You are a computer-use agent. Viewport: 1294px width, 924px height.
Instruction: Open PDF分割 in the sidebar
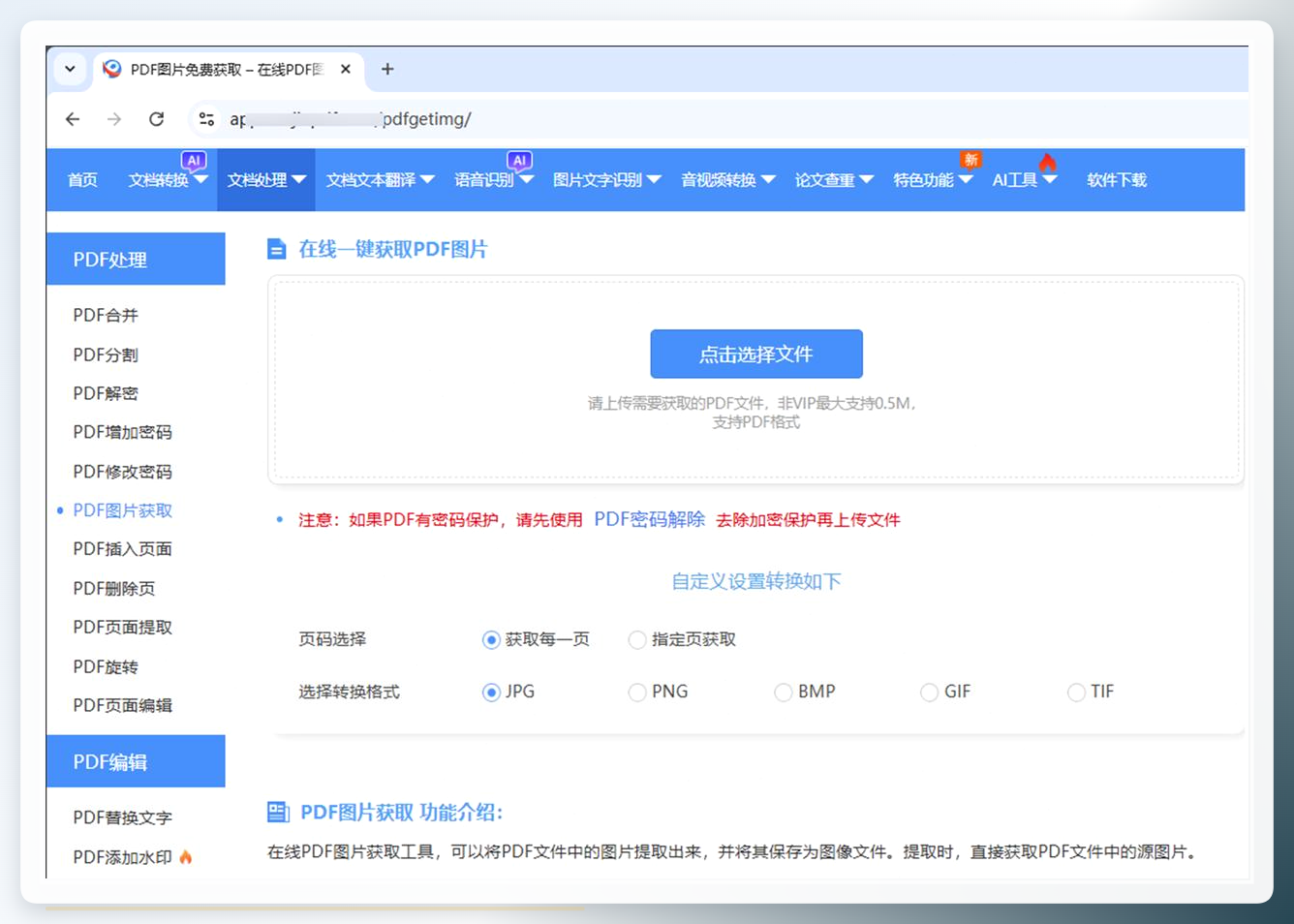click(106, 355)
